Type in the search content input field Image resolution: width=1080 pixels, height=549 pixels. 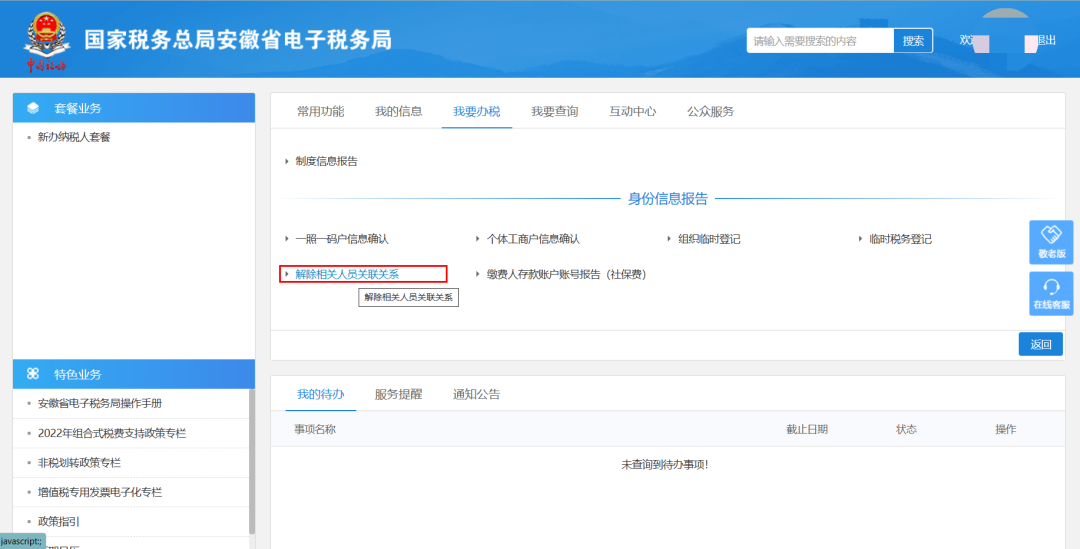coord(820,41)
